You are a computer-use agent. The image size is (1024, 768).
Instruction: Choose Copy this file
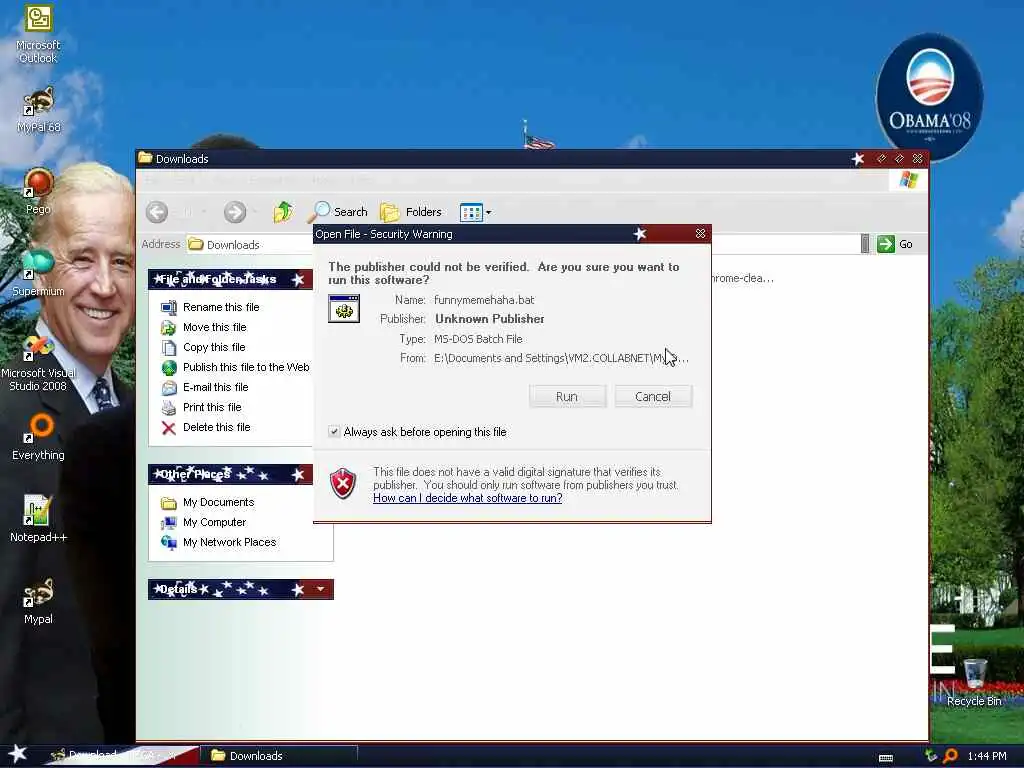(202, 347)
